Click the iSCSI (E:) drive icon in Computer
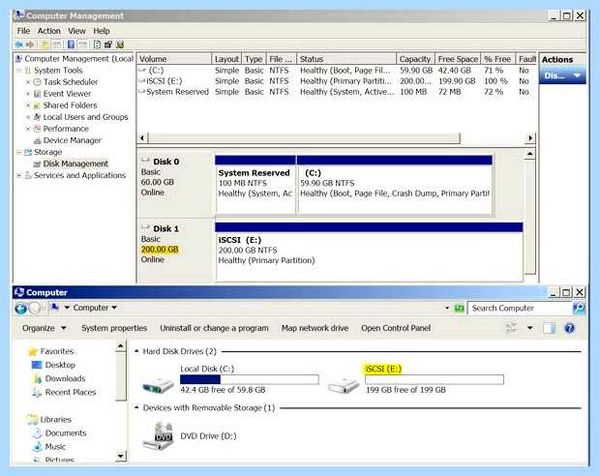 coord(343,385)
